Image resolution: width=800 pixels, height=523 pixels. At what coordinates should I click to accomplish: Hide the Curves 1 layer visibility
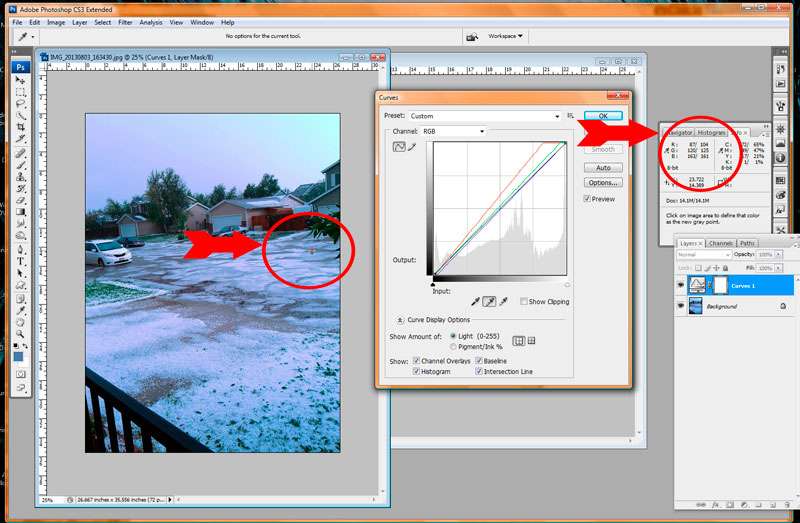coord(681,286)
